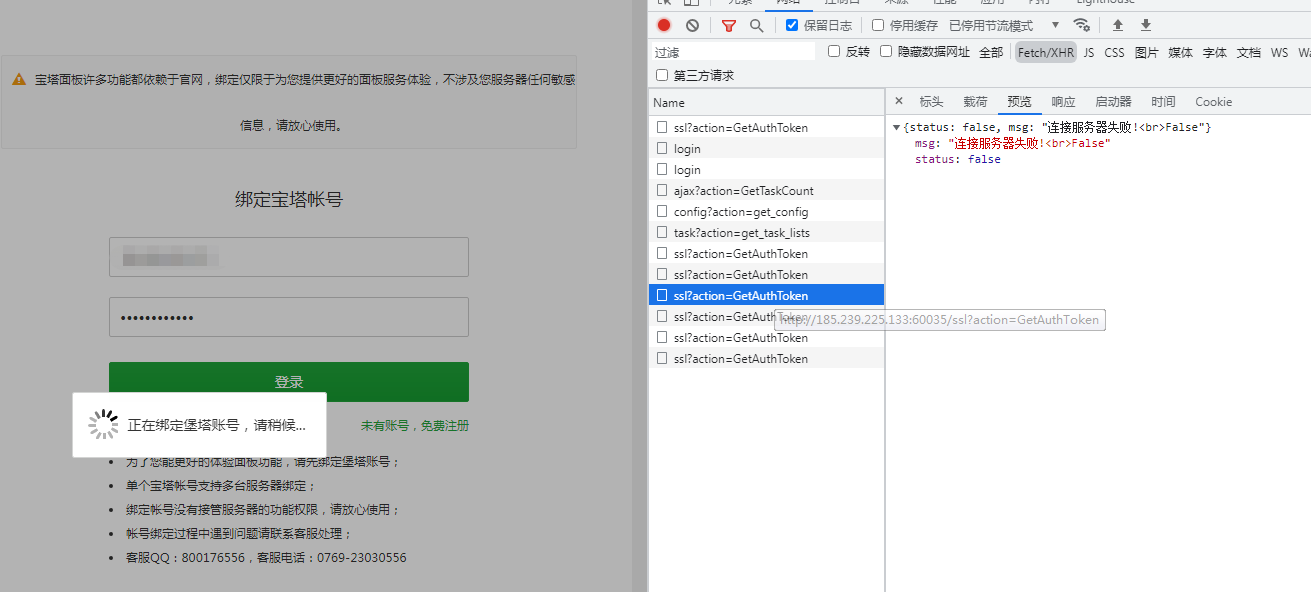Viewport: 1311px width, 592px height.
Task: Enable the 停用缓存 checkbox
Action: 878,25
